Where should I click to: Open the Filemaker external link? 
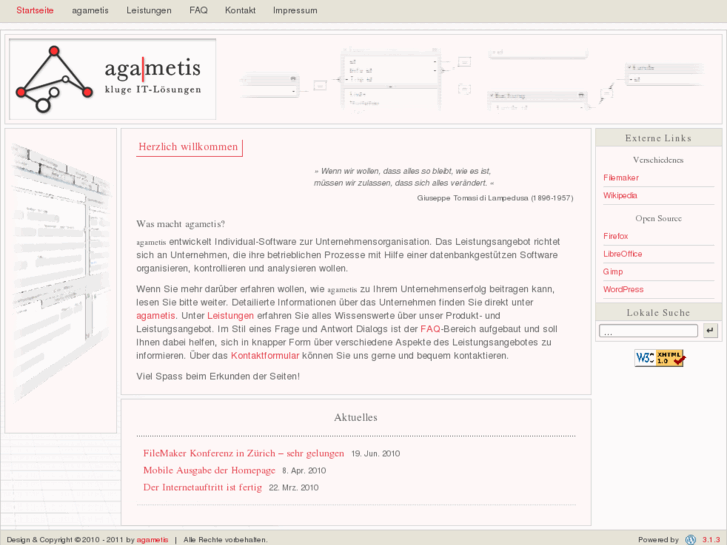pos(621,178)
